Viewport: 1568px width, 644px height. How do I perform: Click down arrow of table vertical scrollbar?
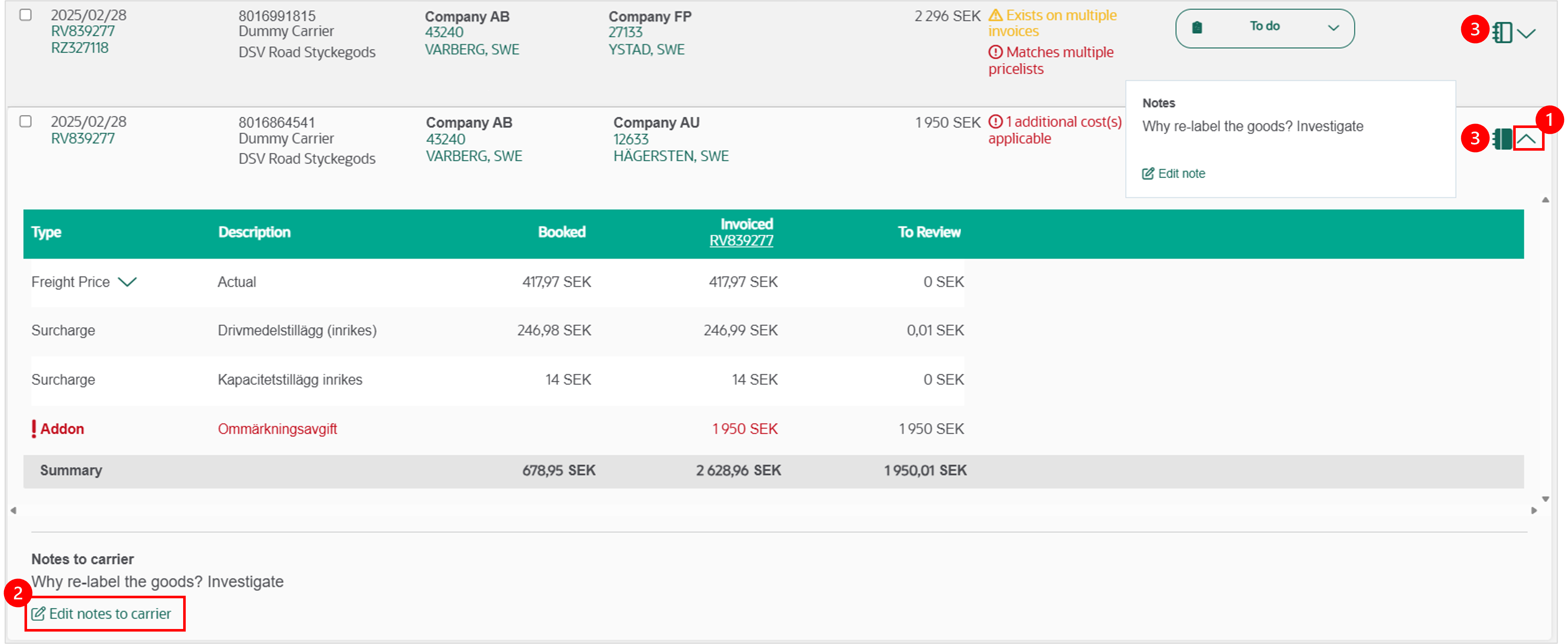(1545, 499)
